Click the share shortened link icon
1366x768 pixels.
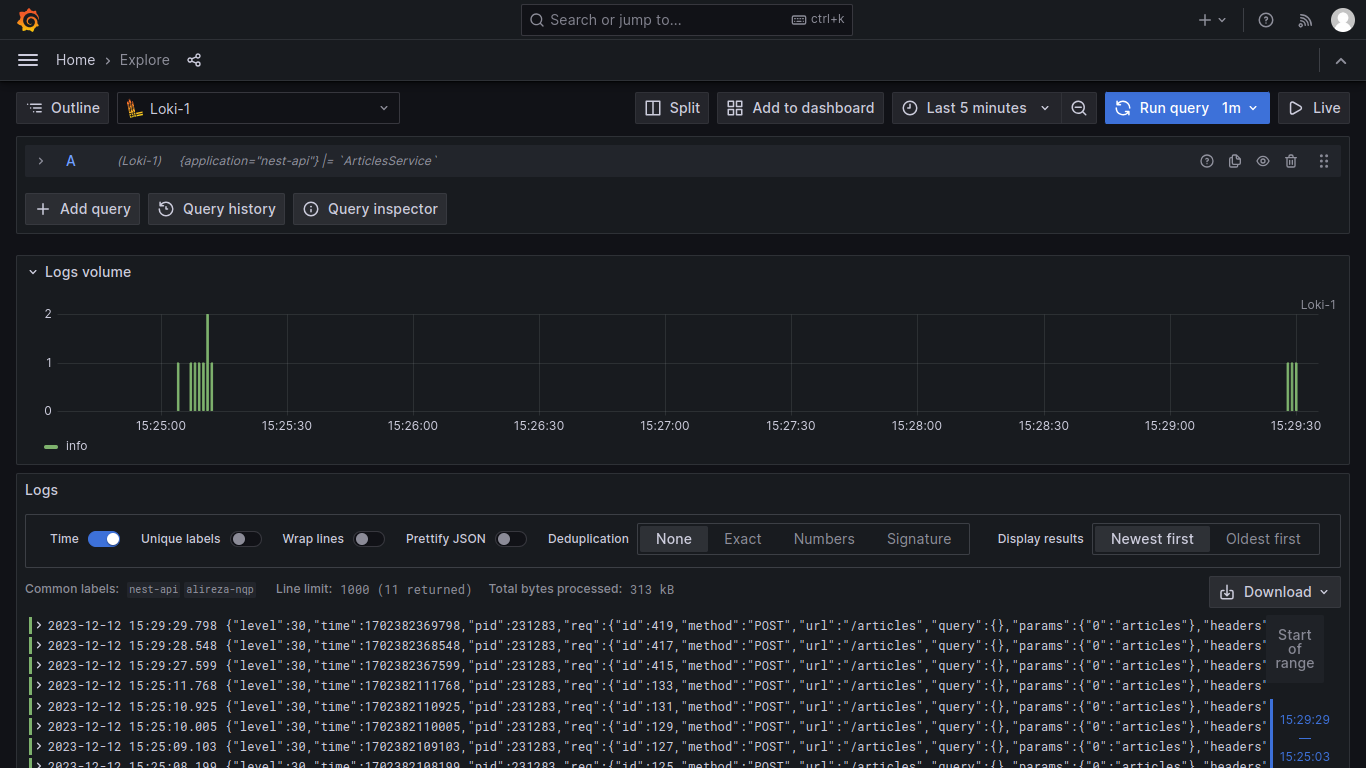(194, 60)
